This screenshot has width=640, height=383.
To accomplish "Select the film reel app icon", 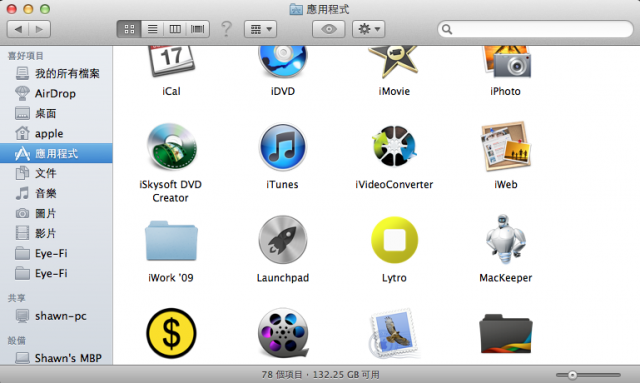I will pyautogui.click(x=283, y=333).
